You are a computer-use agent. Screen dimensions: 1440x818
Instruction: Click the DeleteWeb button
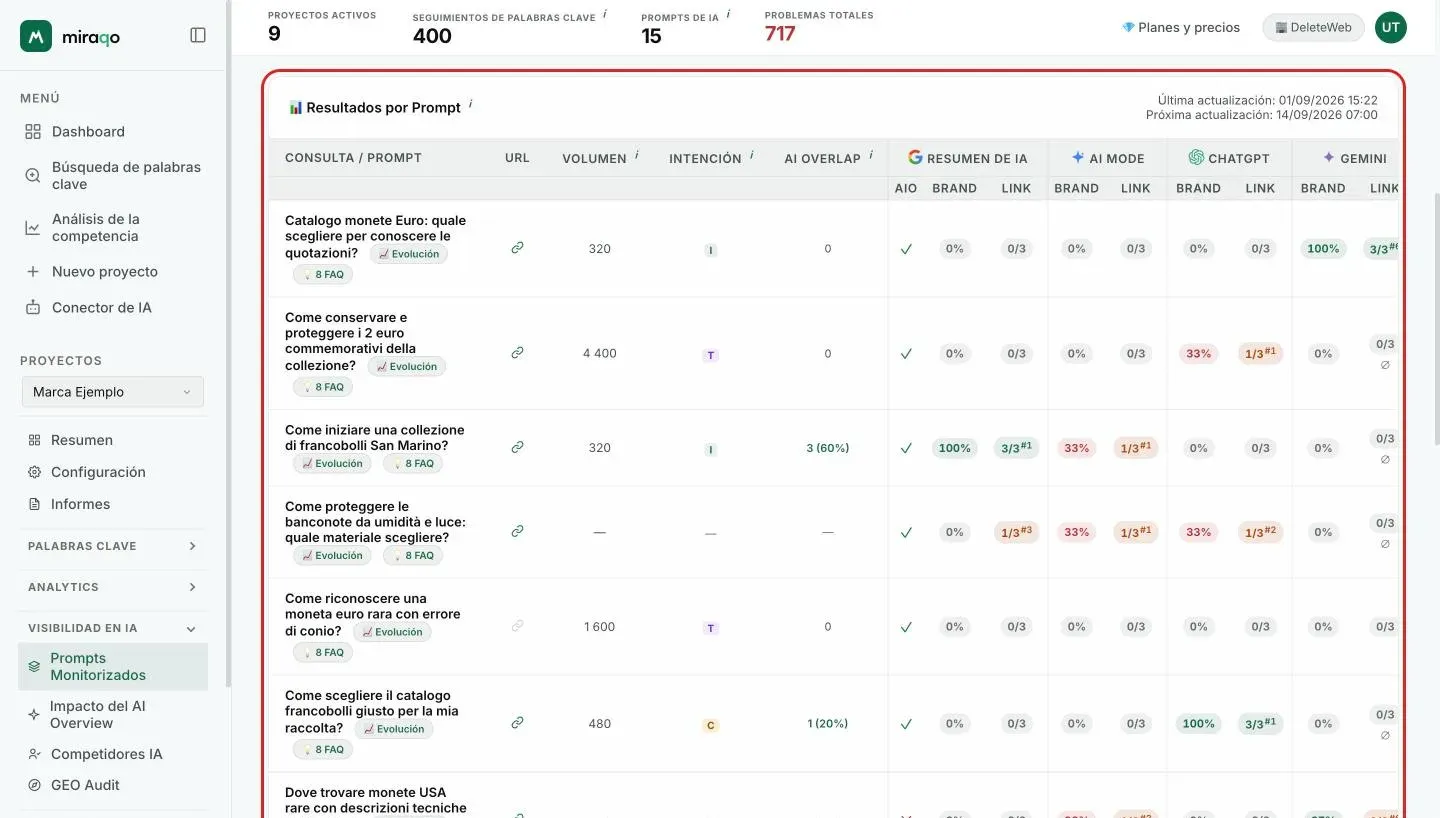pos(1313,28)
